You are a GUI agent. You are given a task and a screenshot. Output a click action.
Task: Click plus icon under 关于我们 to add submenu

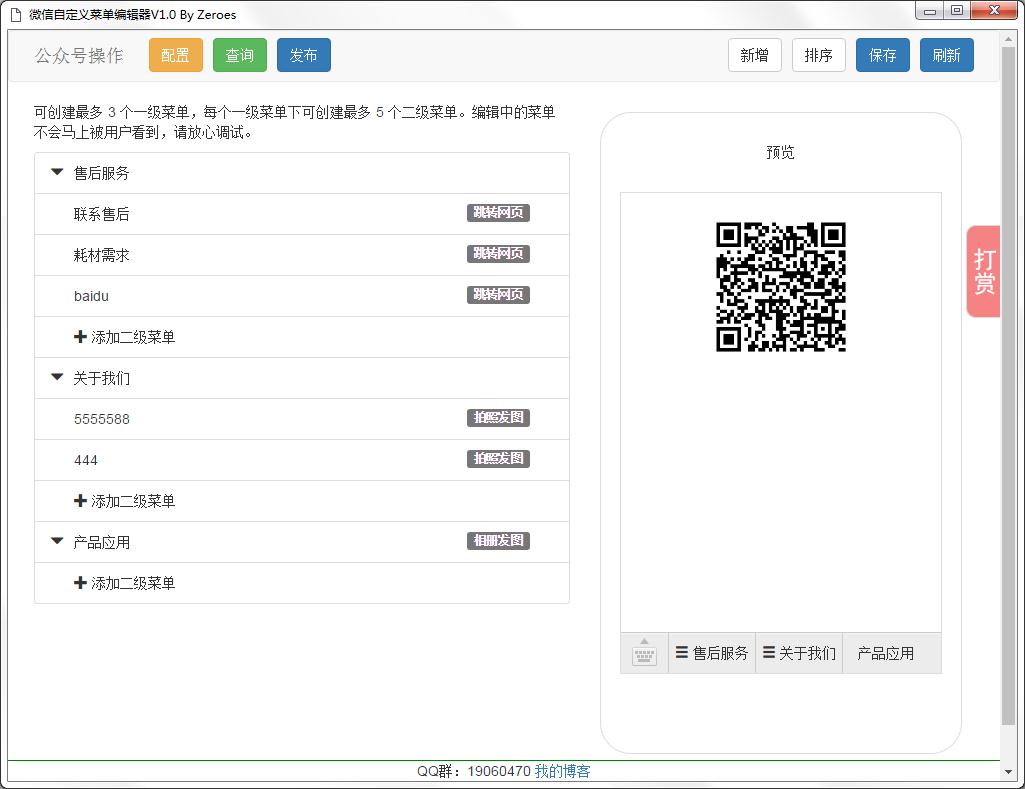80,501
